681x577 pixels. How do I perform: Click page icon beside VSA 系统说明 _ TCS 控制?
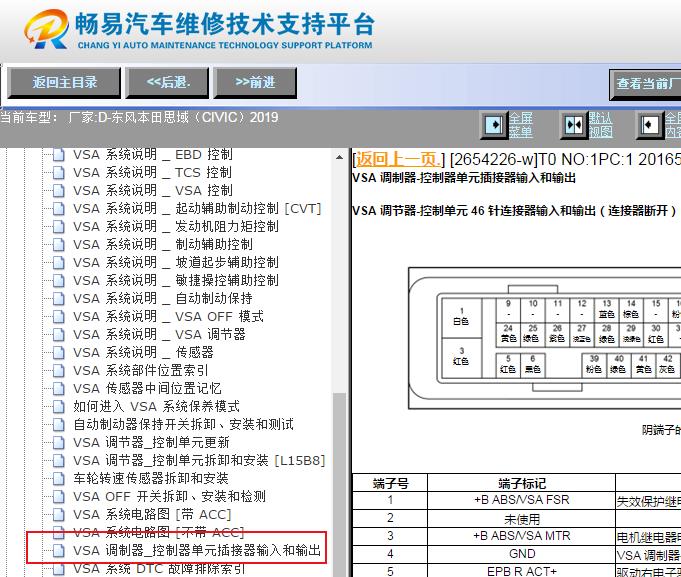pos(59,172)
